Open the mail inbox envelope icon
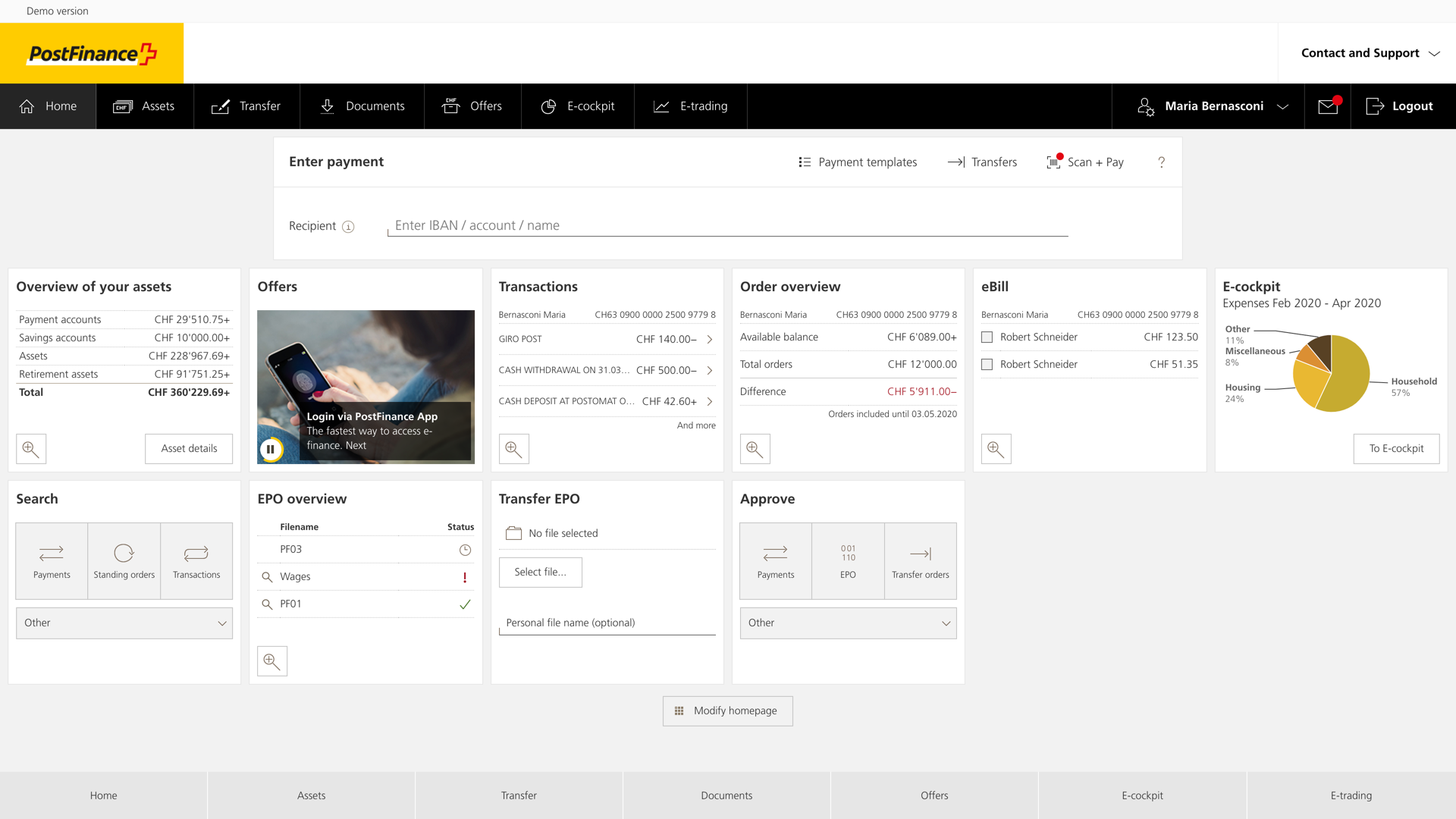The image size is (1456, 819). 1327,106
